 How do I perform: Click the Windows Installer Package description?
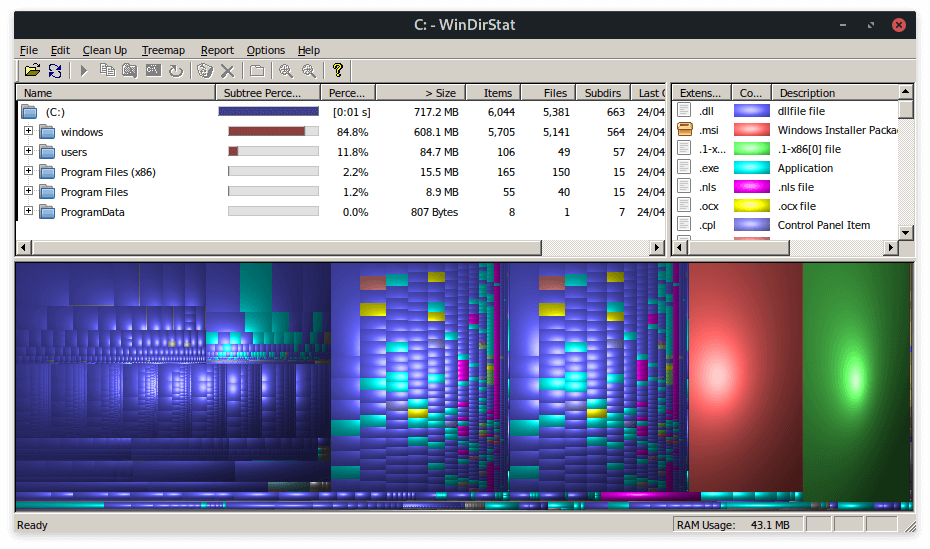click(x=837, y=130)
